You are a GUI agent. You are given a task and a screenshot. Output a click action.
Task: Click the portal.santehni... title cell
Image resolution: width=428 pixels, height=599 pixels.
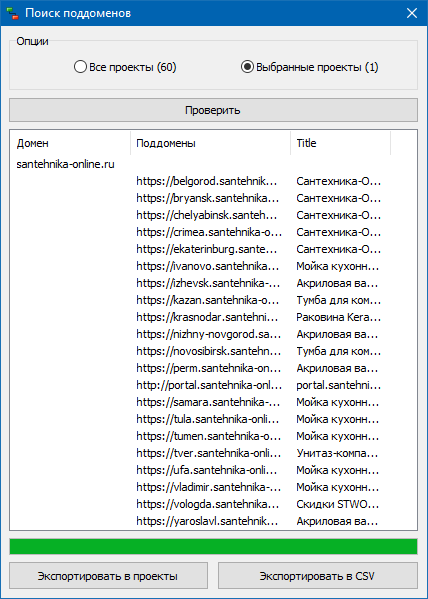(339, 385)
